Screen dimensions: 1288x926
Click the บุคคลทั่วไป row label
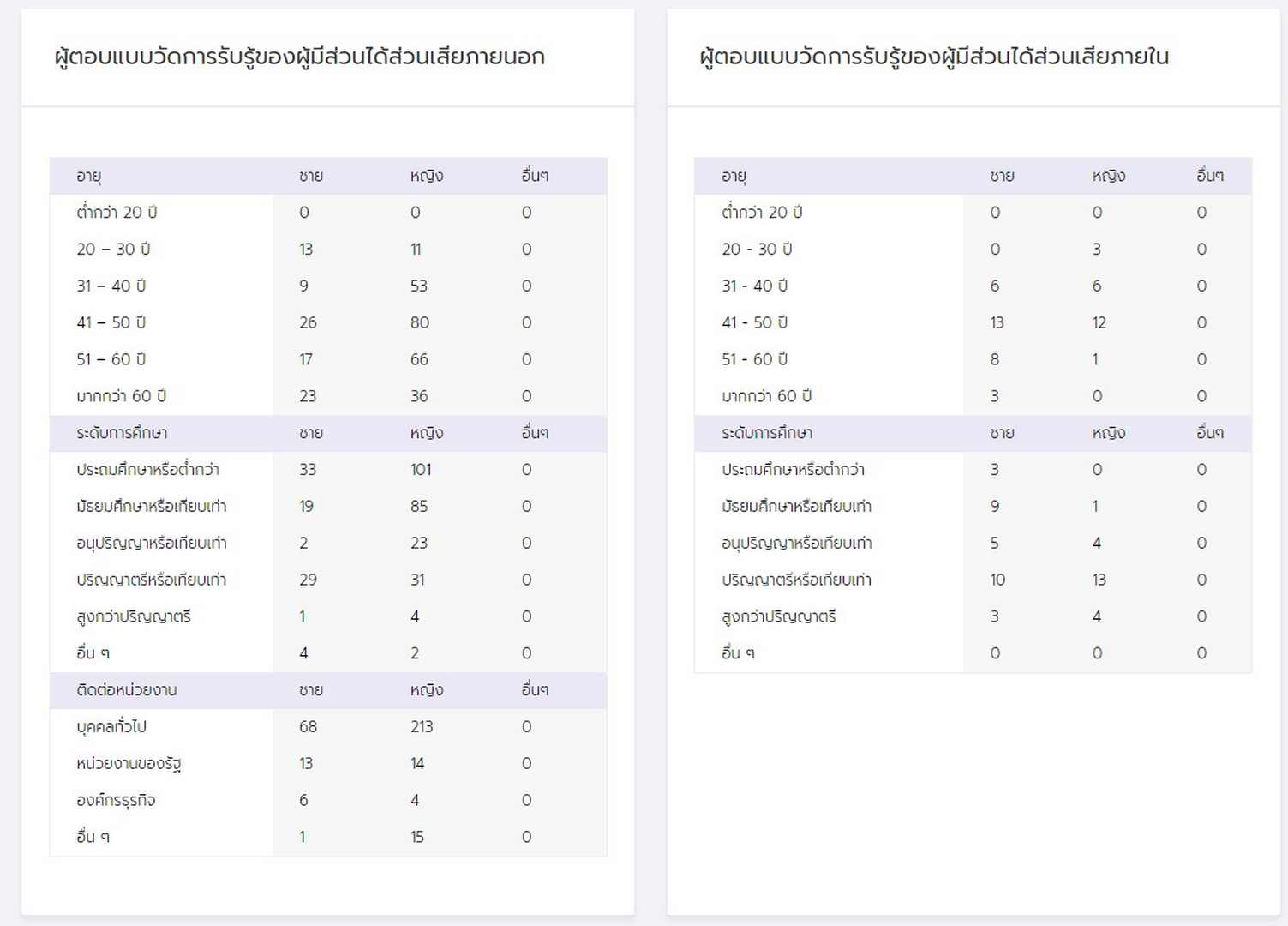111,727
